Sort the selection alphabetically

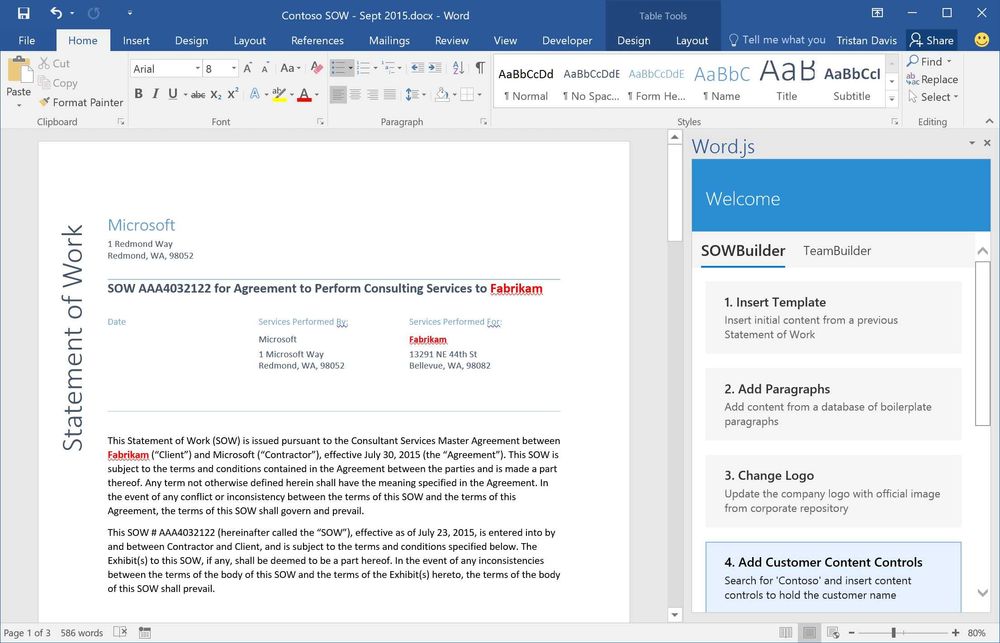pyautogui.click(x=458, y=68)
